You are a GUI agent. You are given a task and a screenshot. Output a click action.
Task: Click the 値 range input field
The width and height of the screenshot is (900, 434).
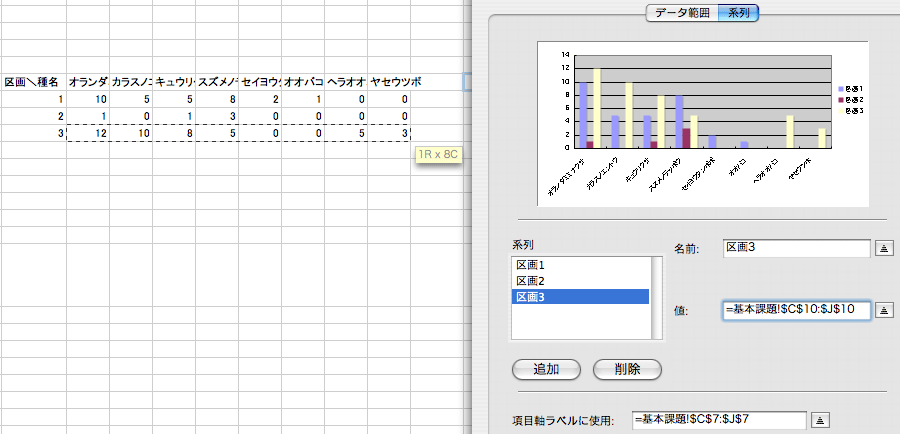tap(796, 311)
